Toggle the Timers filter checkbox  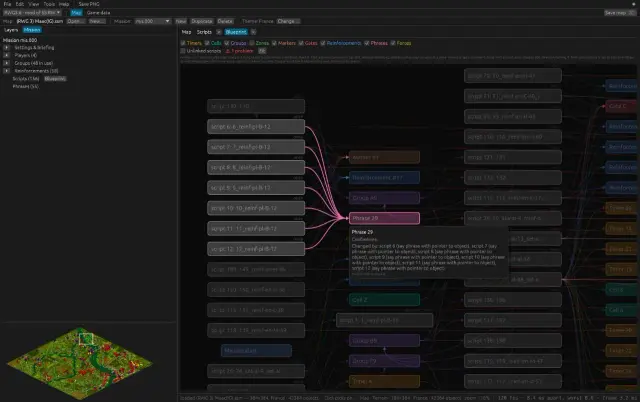183,43
